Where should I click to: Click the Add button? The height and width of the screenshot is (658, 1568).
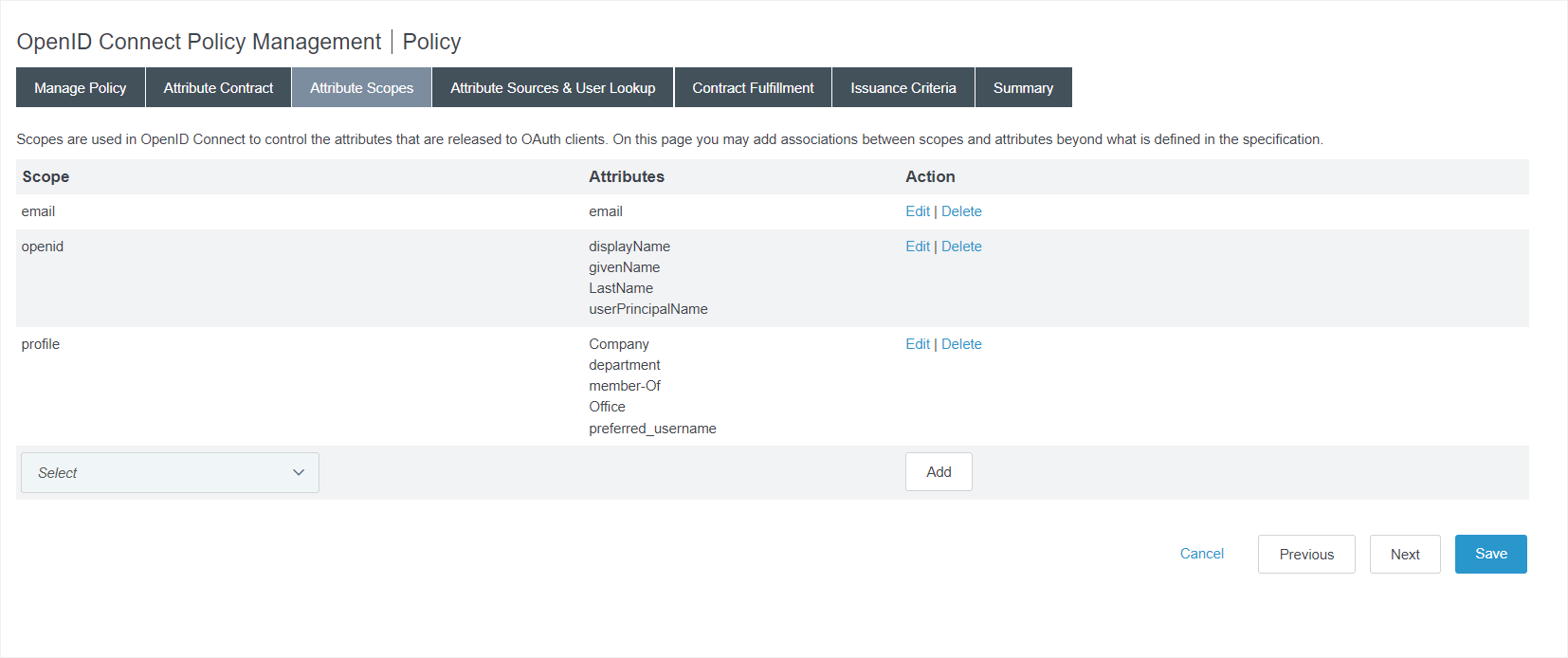pyautogui.click(x=939, y=471)
